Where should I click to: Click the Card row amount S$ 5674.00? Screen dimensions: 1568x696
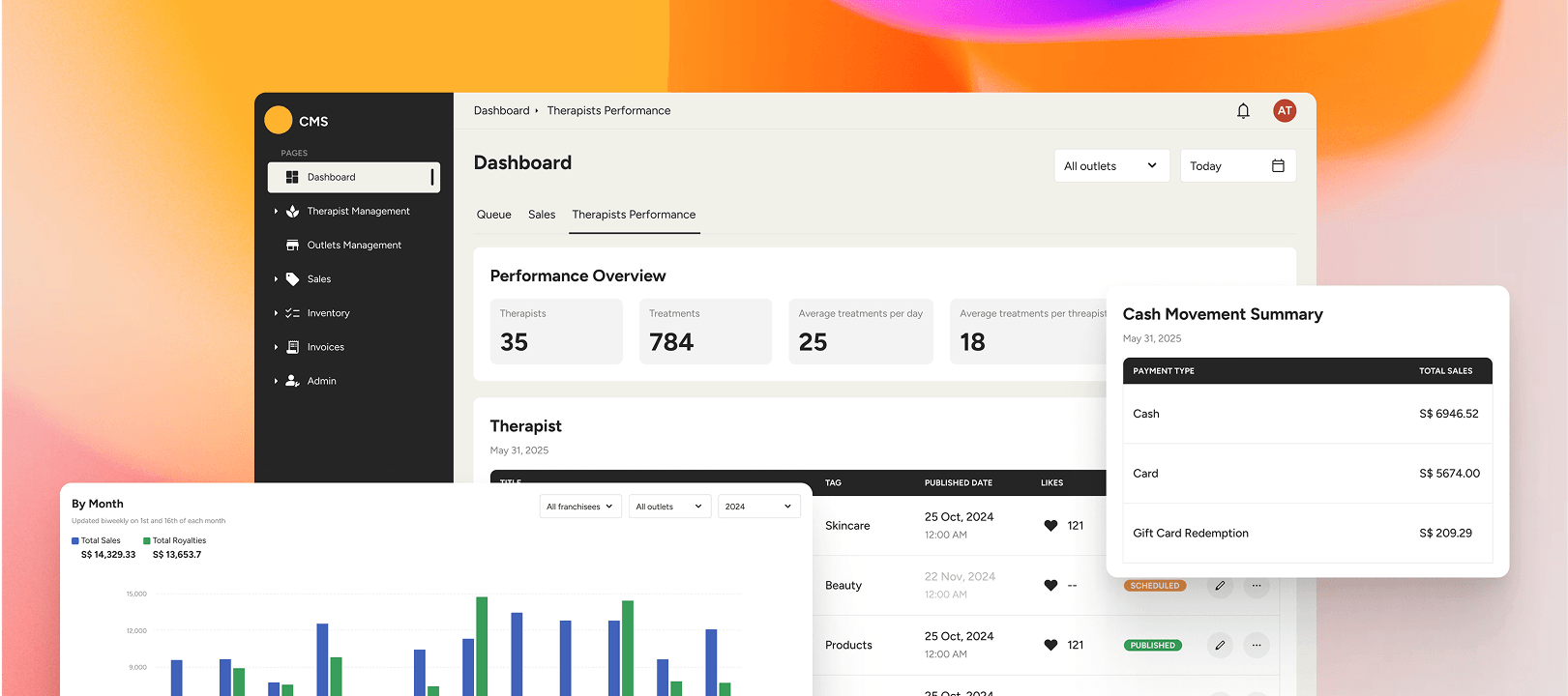click(1449, 474)
